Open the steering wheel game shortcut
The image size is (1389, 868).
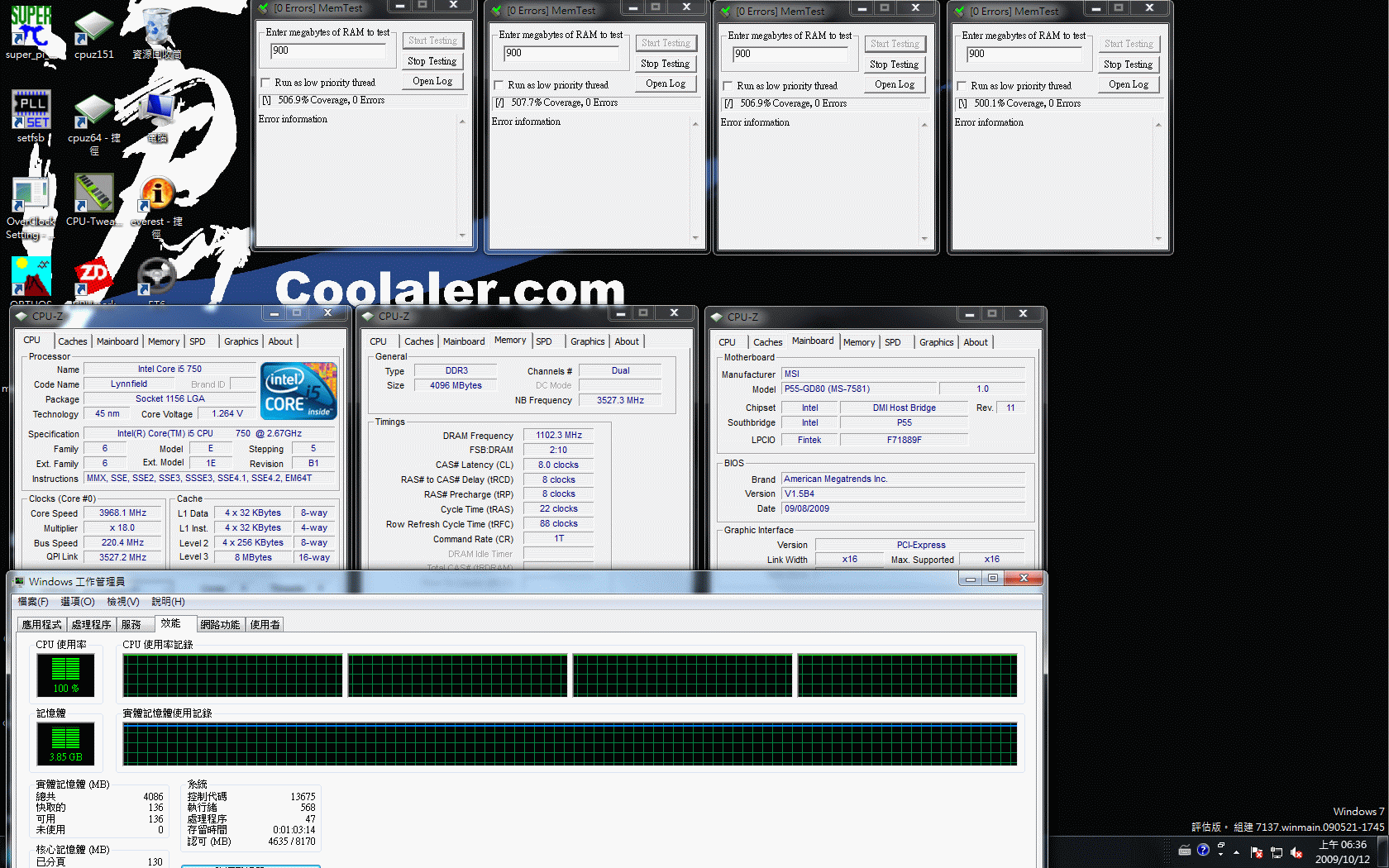click(157, 279)
